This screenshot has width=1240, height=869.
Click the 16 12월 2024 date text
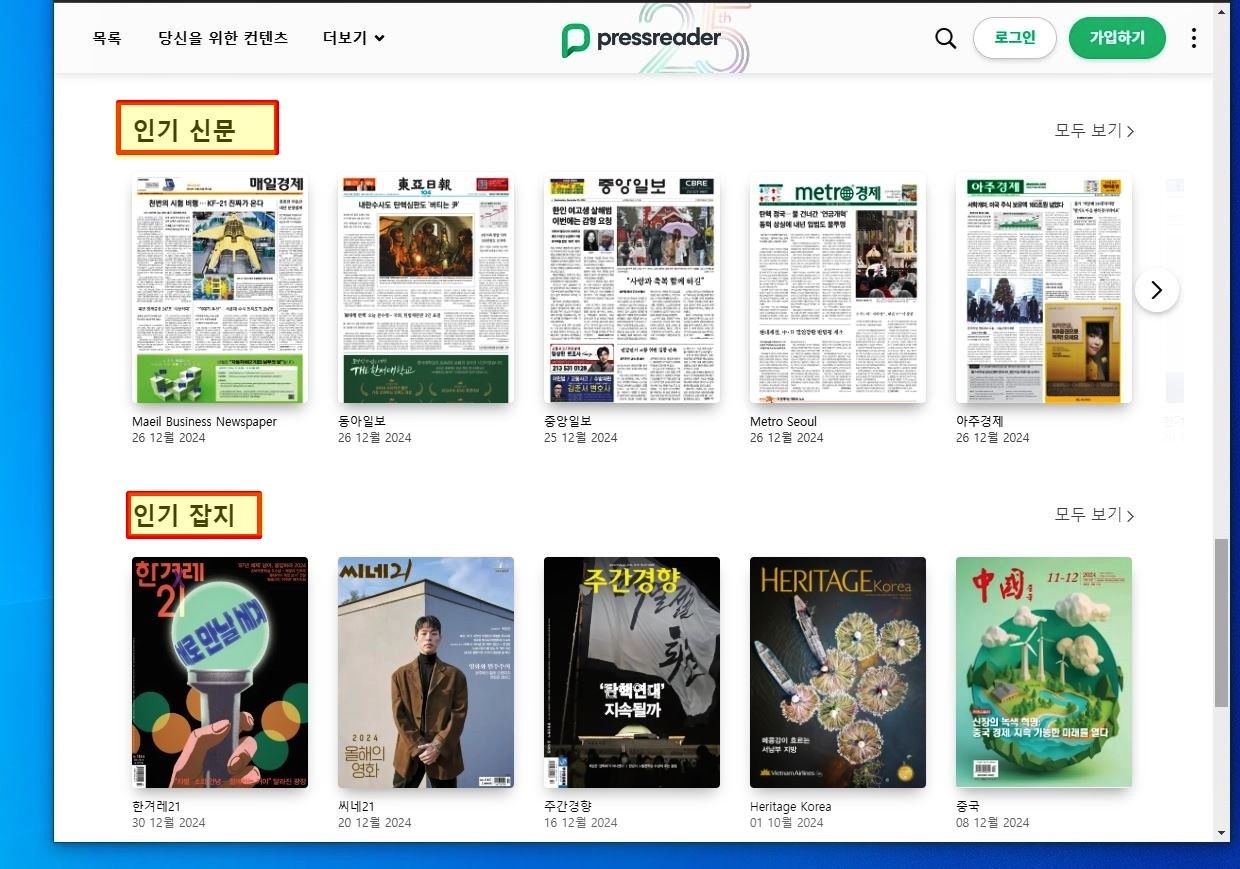[x=581, y=823]
